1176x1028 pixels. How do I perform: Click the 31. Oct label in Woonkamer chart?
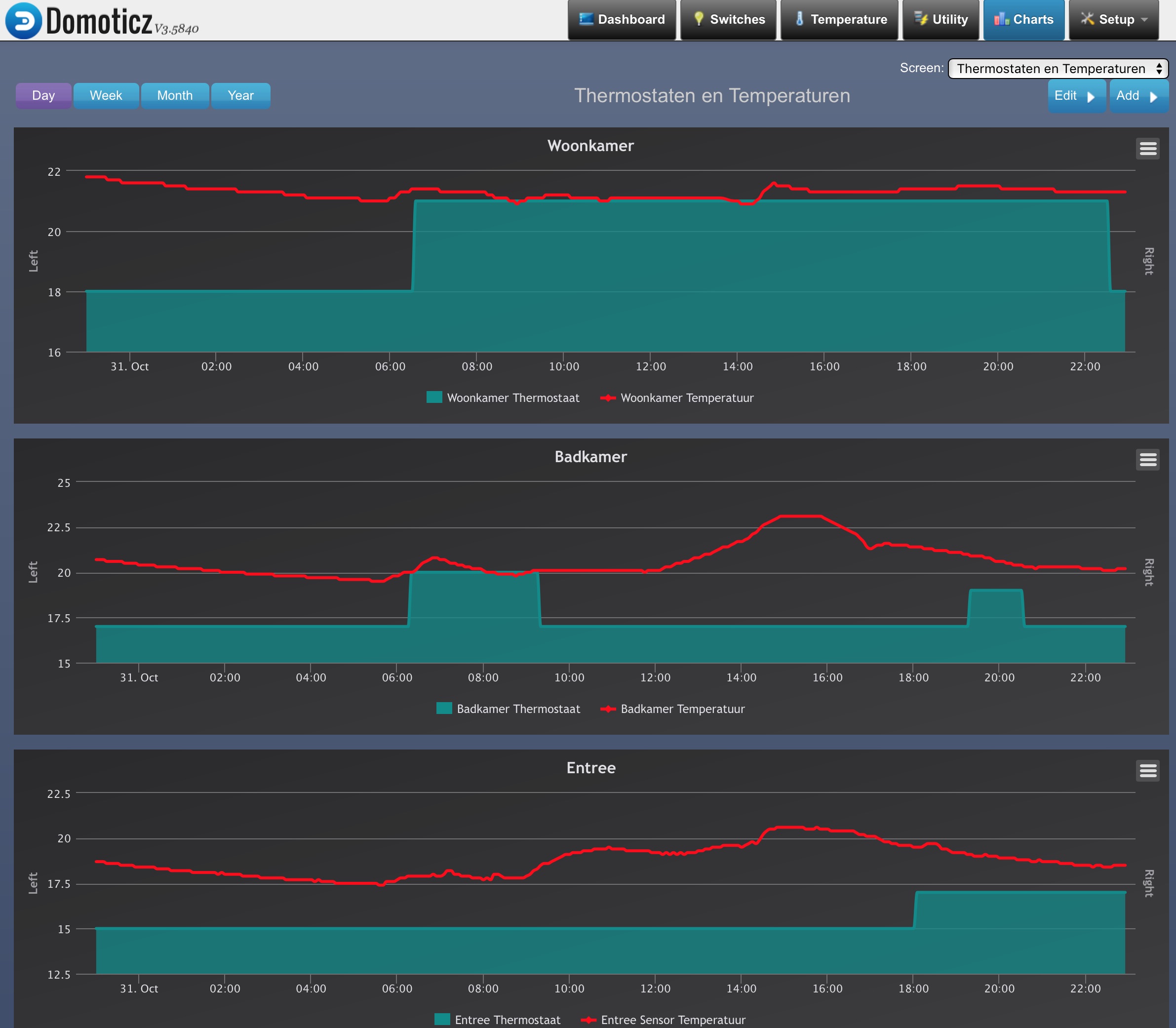click(130, 366)
